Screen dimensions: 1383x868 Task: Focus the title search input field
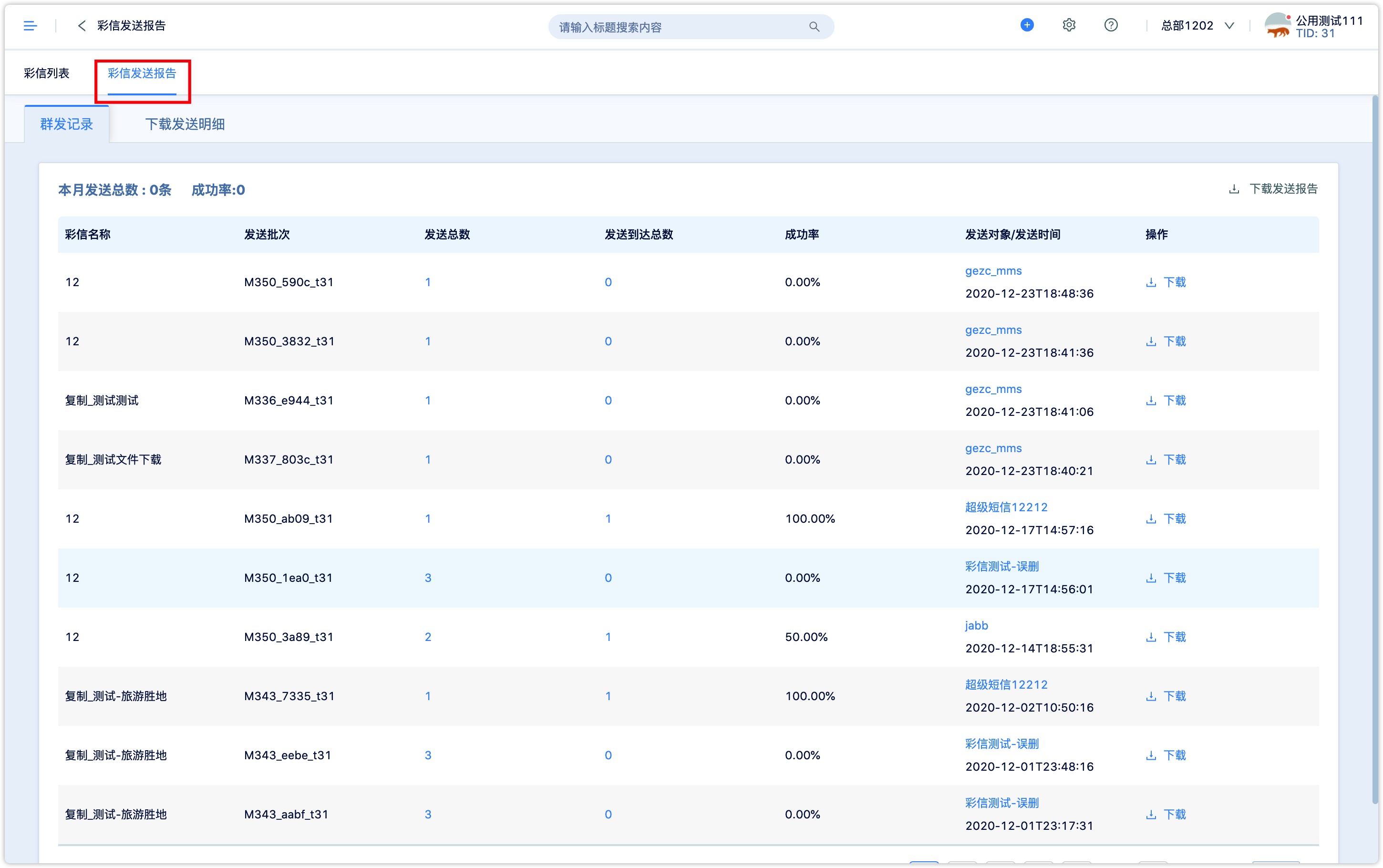pyautogui.click(x=691, y=27)
